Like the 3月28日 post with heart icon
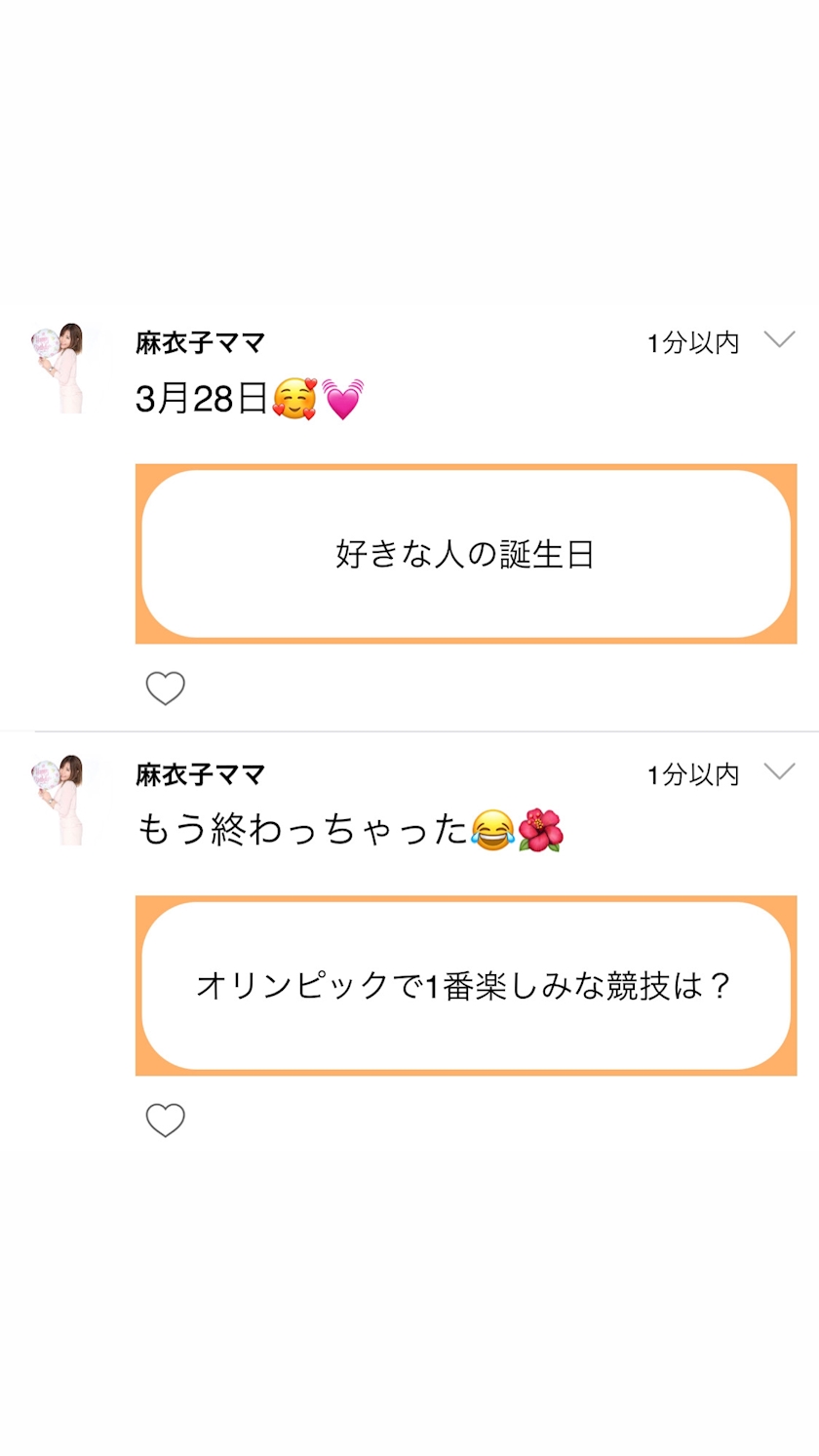This screenshot has width=819, height=1456. 165,689
